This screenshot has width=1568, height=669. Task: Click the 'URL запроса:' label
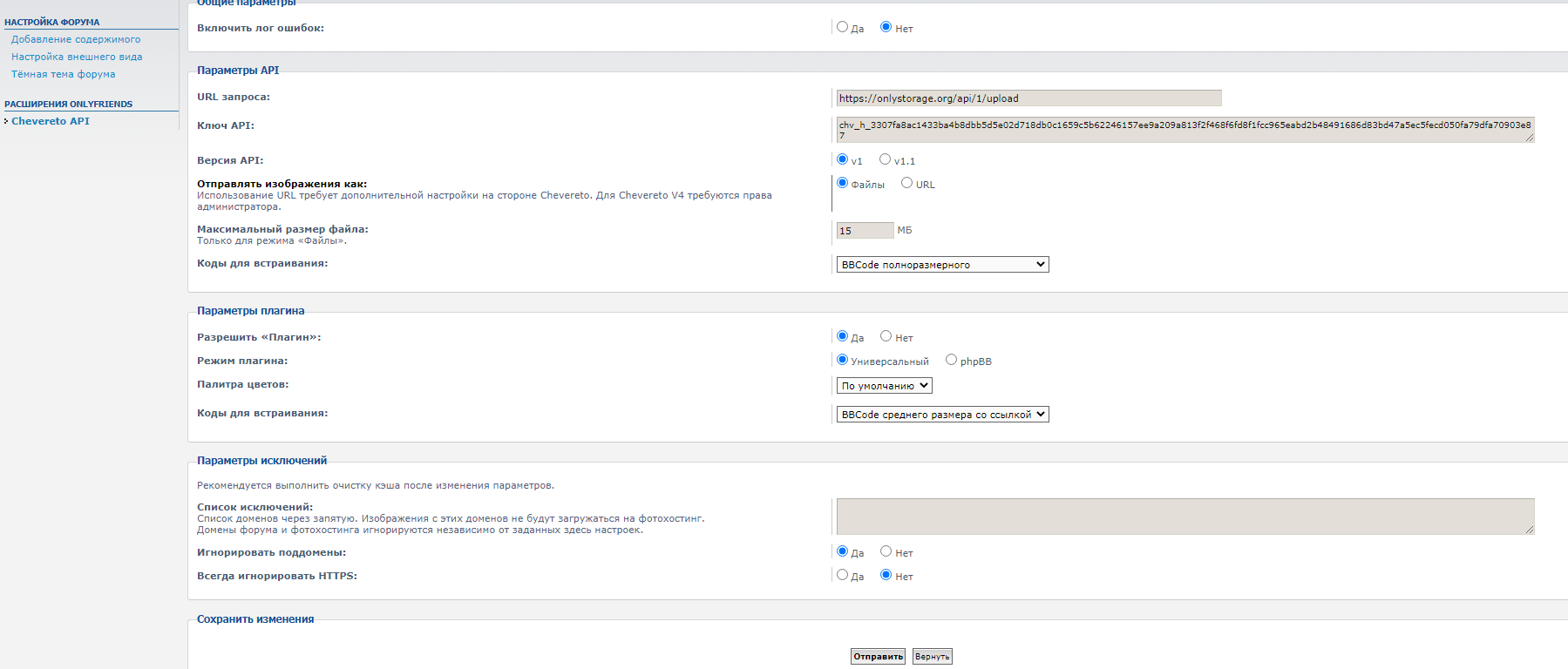(x=234, y=97)
